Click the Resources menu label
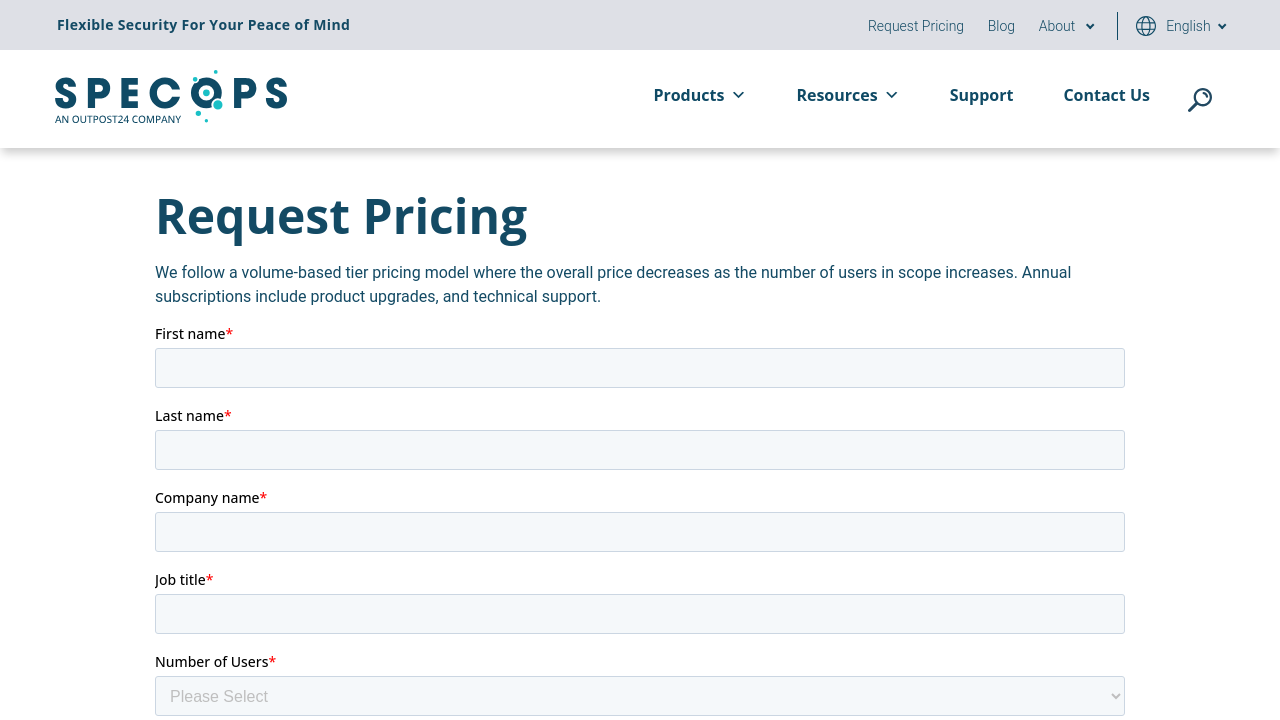Screen dimensions: 1280x720 click(836, 95)
